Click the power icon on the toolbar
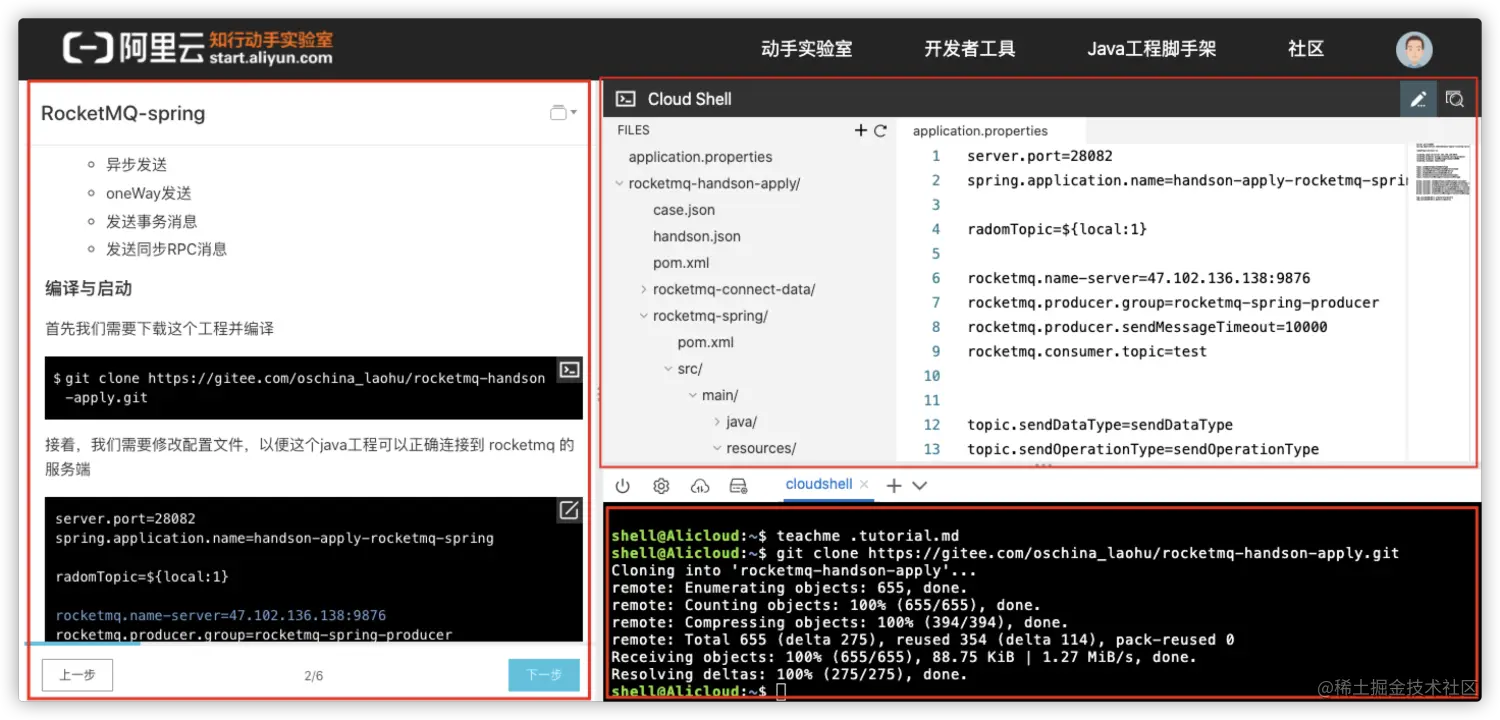1500x720 pixels. click(x=622, y=486)
